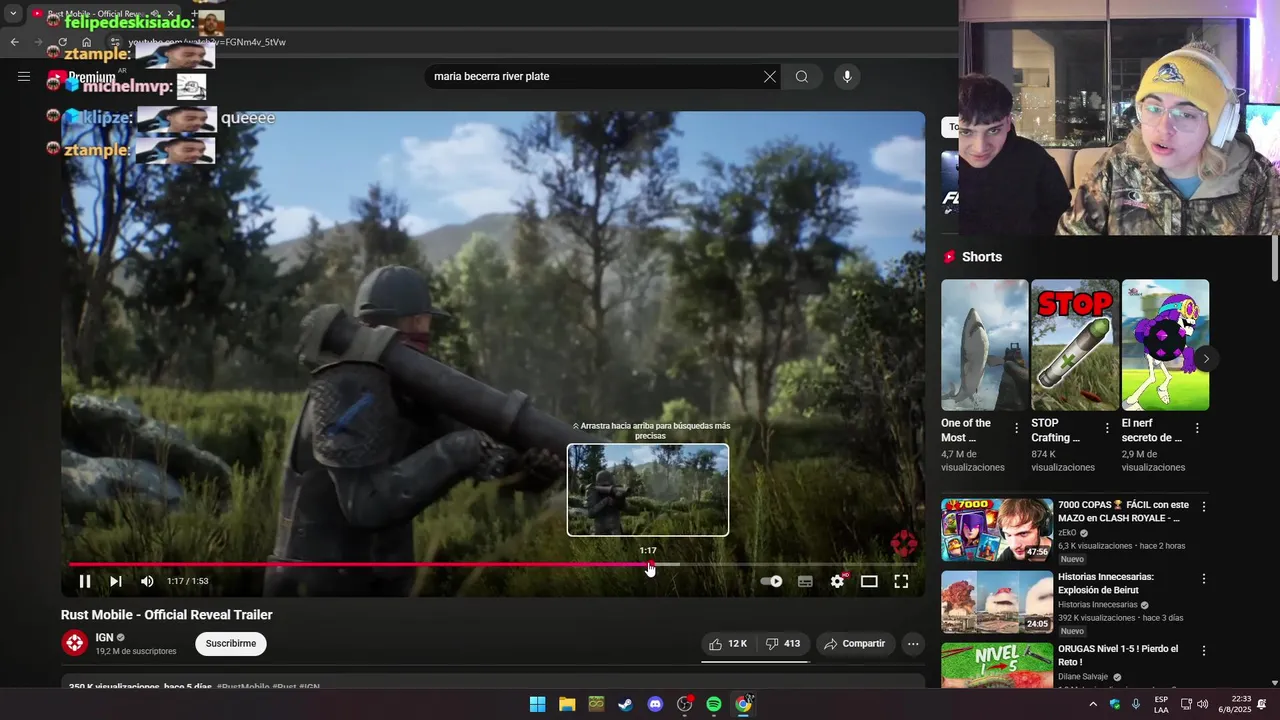Open options for the '7000 COPAS' video
This screenshot has width=1280, height=720.
1204,507
